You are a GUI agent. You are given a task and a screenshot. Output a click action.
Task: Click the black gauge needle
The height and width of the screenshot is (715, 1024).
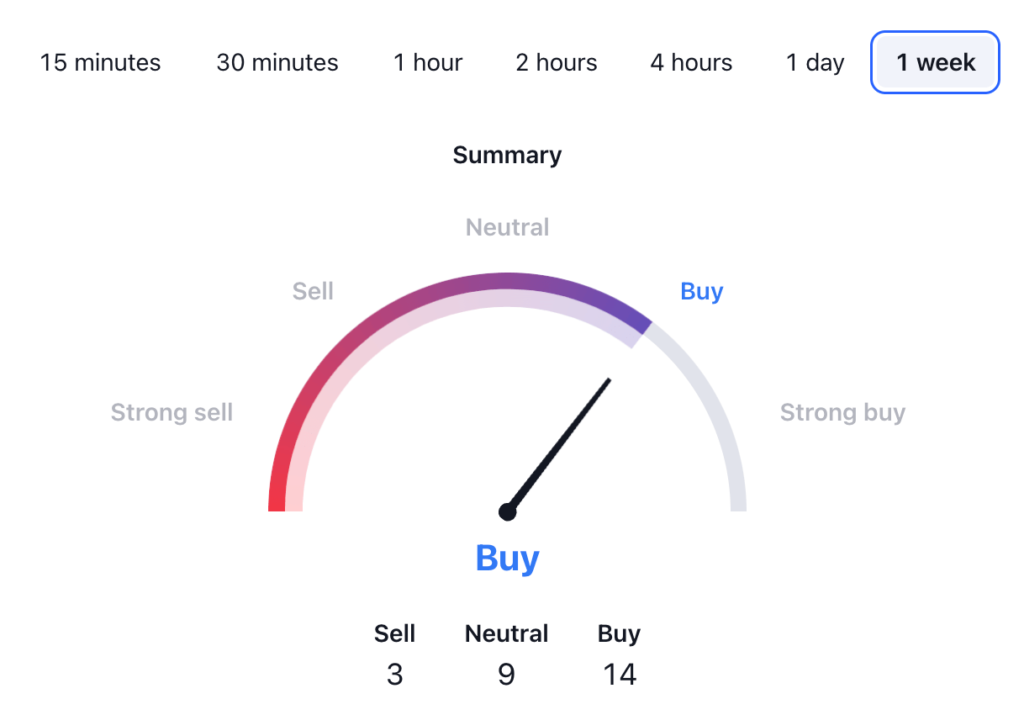click(560, 445)
